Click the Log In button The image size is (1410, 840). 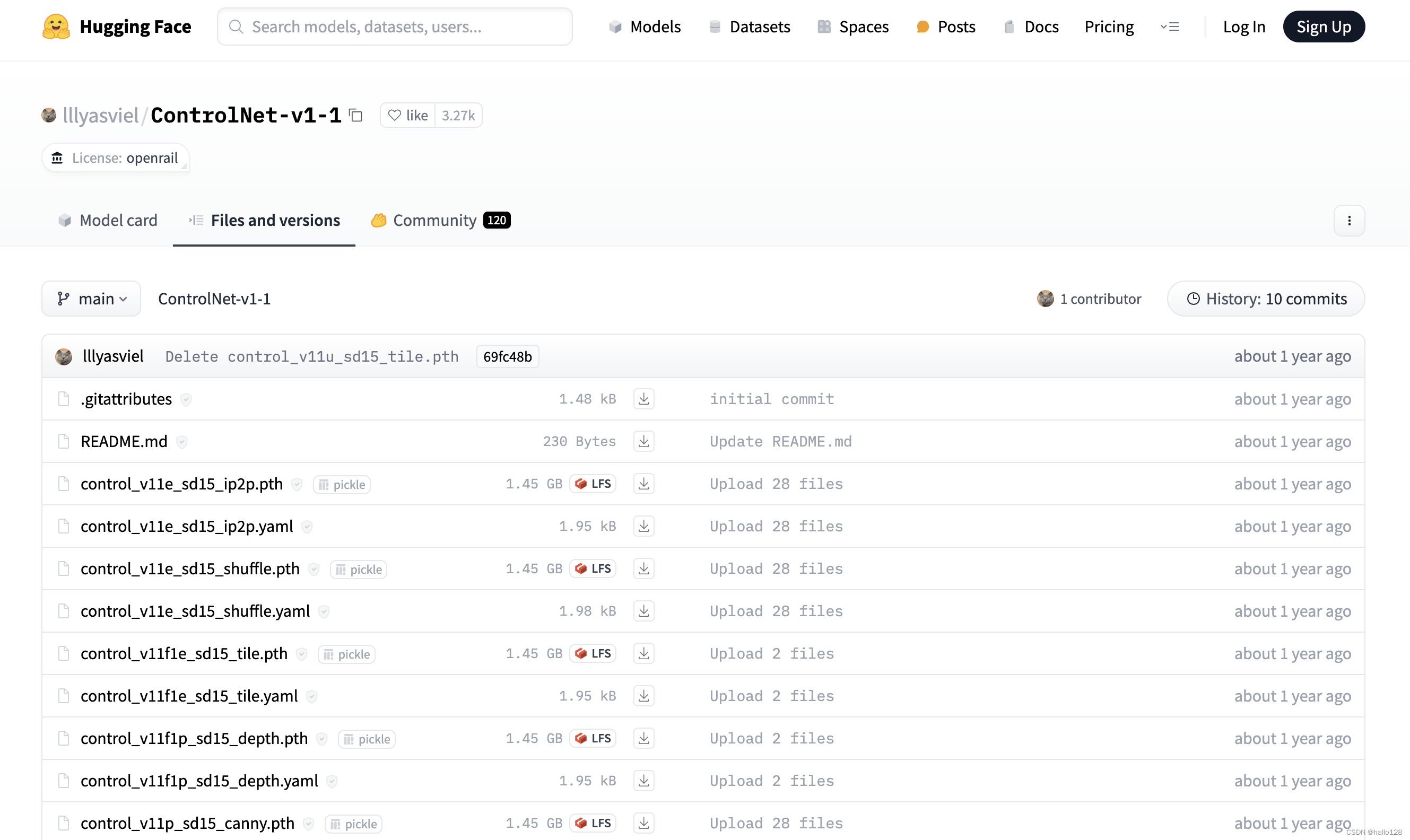(x=1244, y=26)
